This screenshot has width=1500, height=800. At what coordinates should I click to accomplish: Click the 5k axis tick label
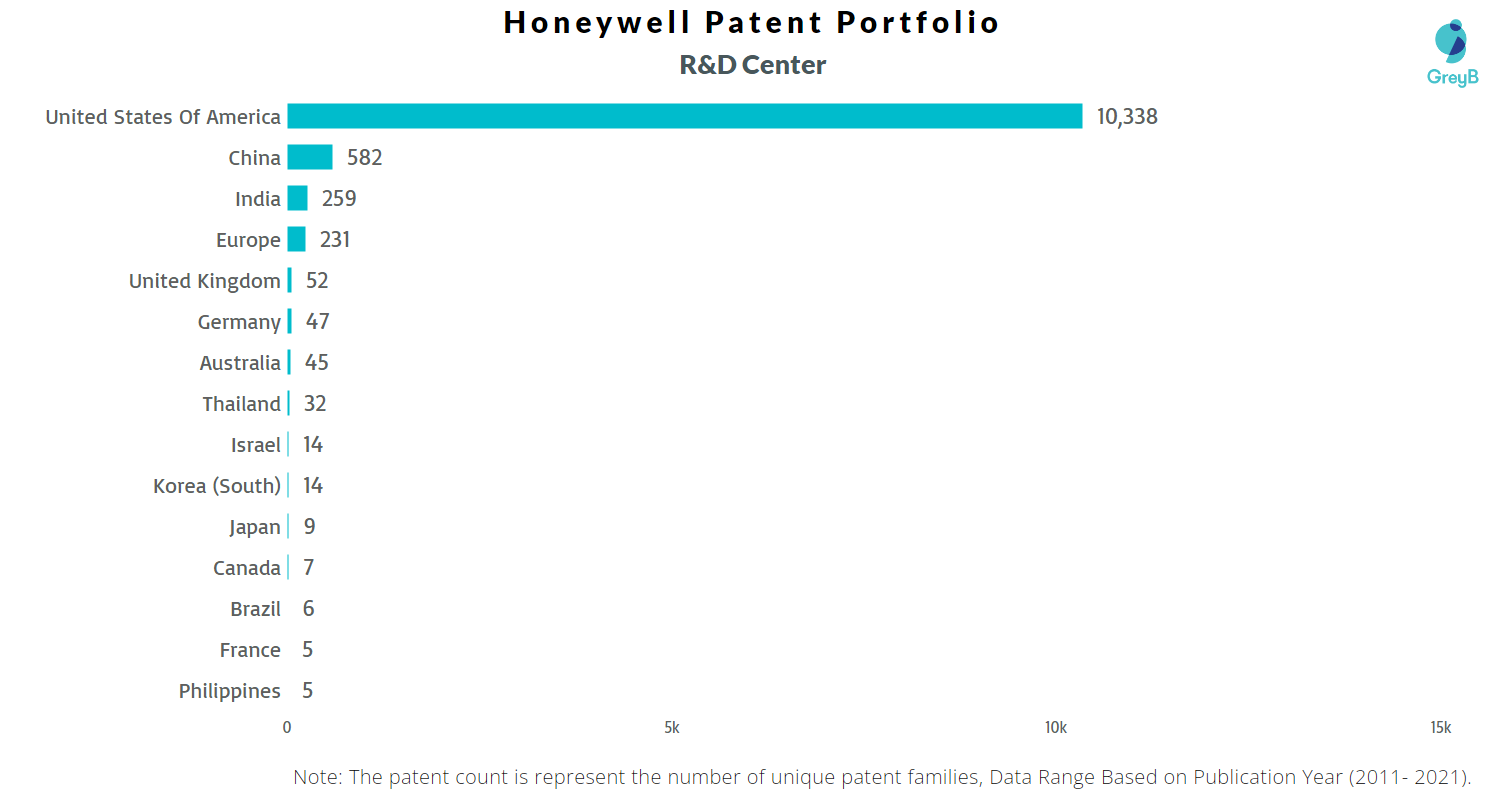(672, 728)
